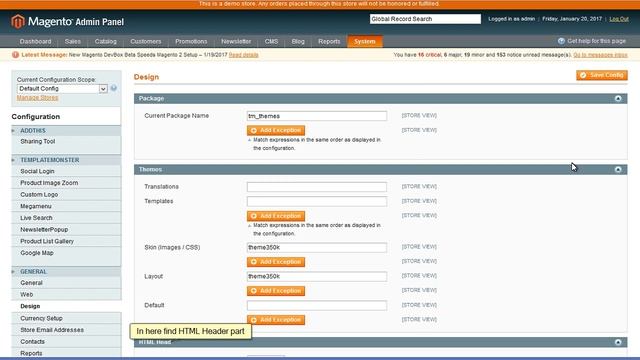
Task: Open the Sales menu
Action: [73, 41]
